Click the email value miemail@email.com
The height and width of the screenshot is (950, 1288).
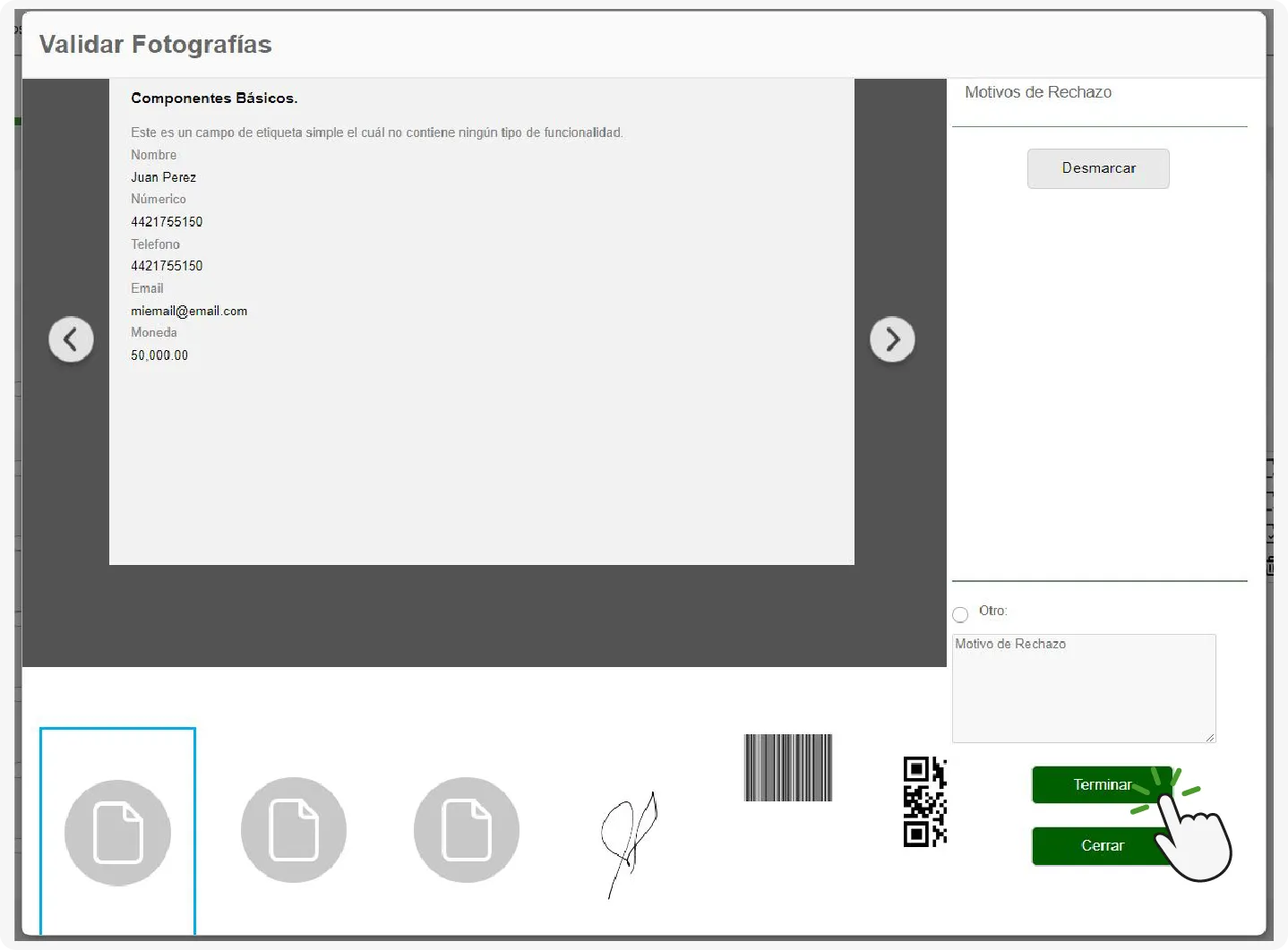(189, 311)
